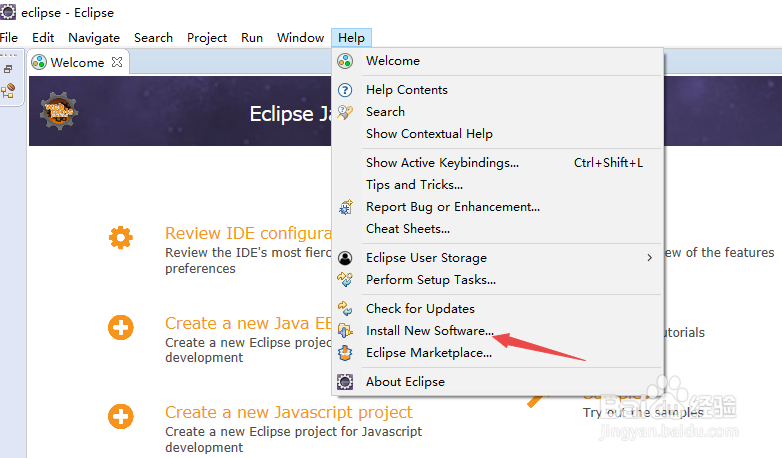
Task: Choose Check for Updates
Action: (498, 308)
